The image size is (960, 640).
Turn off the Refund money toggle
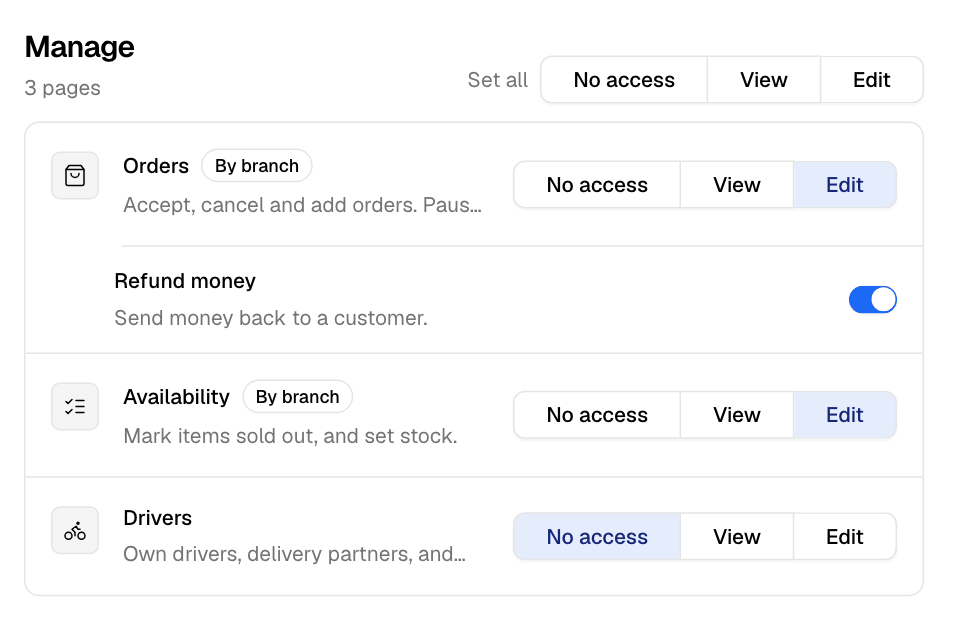pyautogui.click(x=872, y=299)
